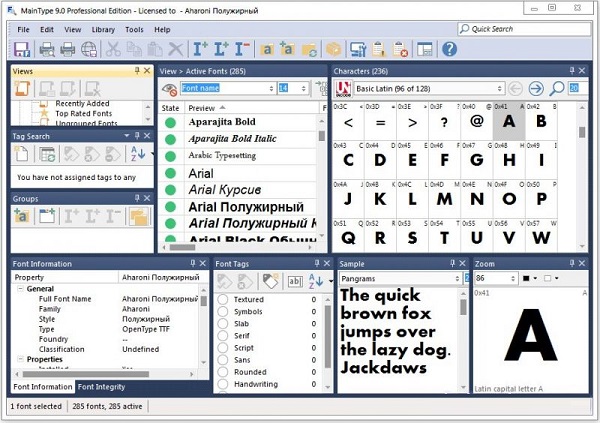Click the Print toolbar icon
Image resolution: width=600 pixels, height=423 pixels.
tap(68, 49)
